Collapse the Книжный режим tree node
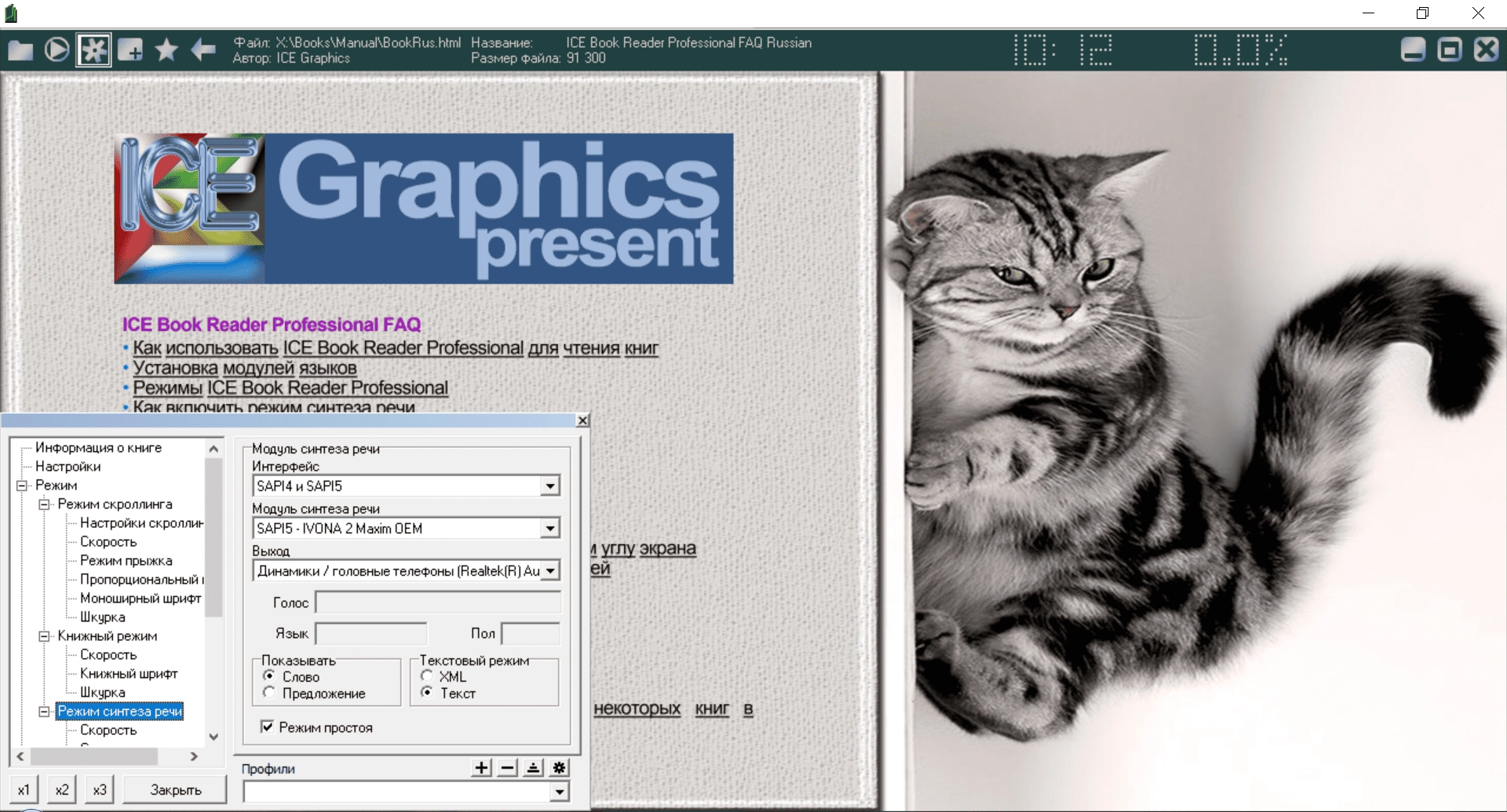 (45, 636)
